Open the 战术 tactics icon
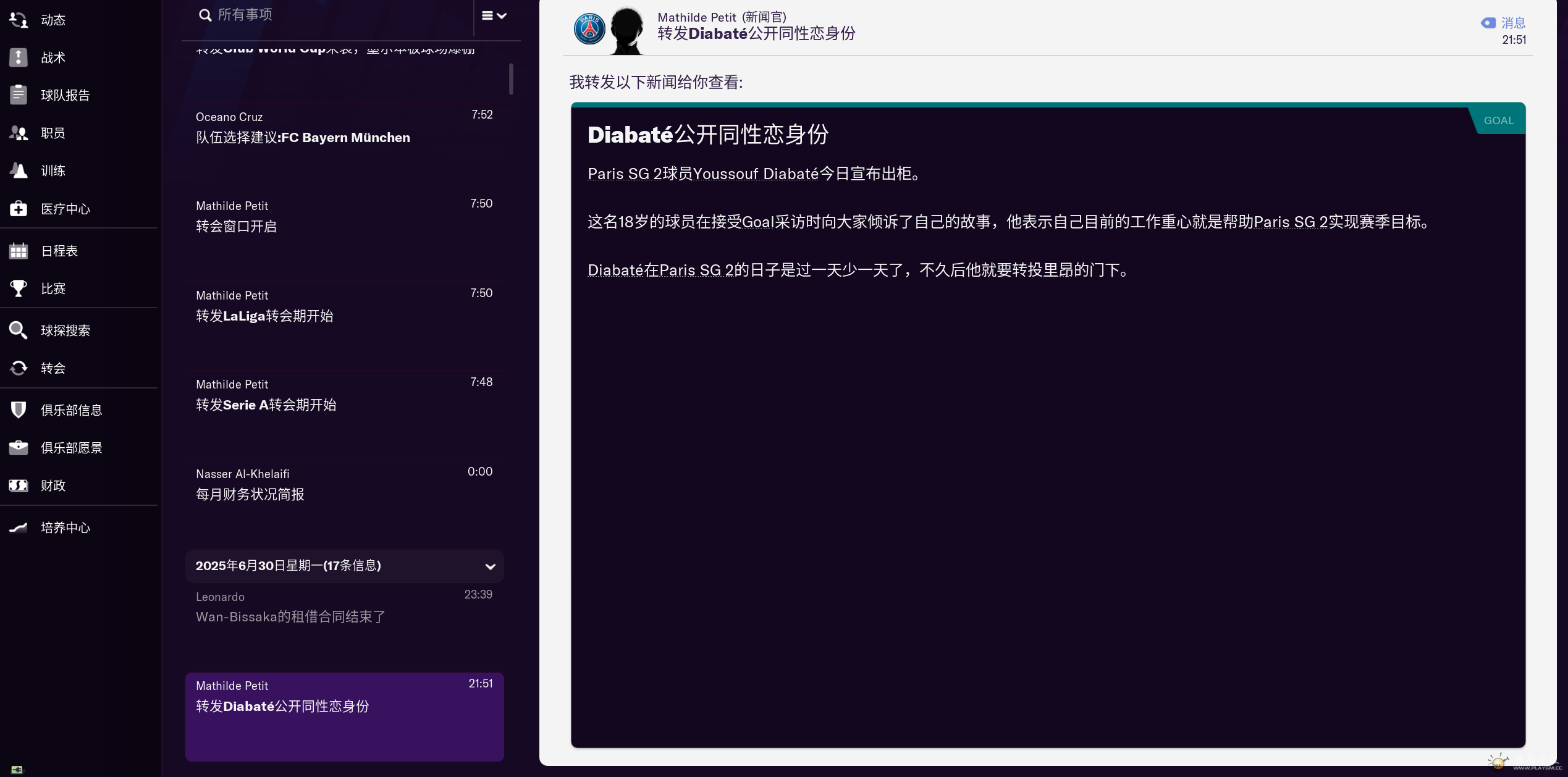The width and height of the screenshot is (1568, 777). pyautogui.click(x=19, y=57)
